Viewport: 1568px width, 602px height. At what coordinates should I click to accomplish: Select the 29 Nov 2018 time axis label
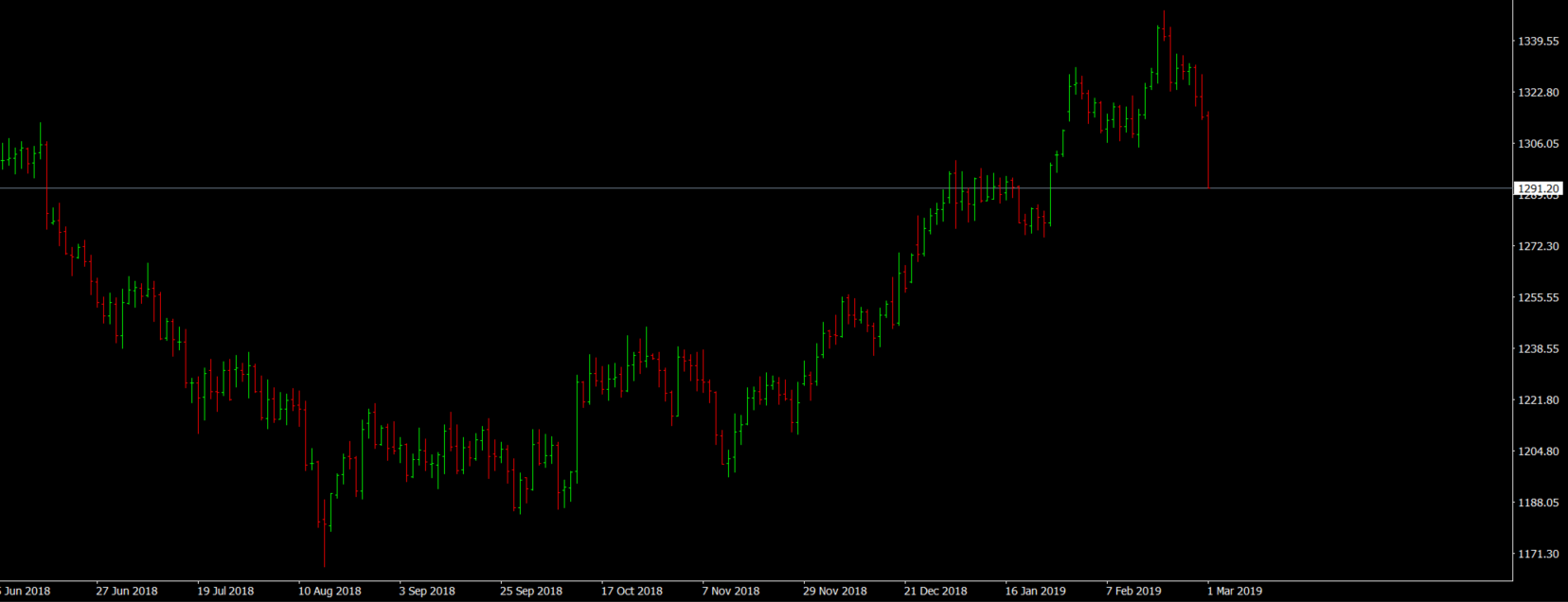pos(835,591)
